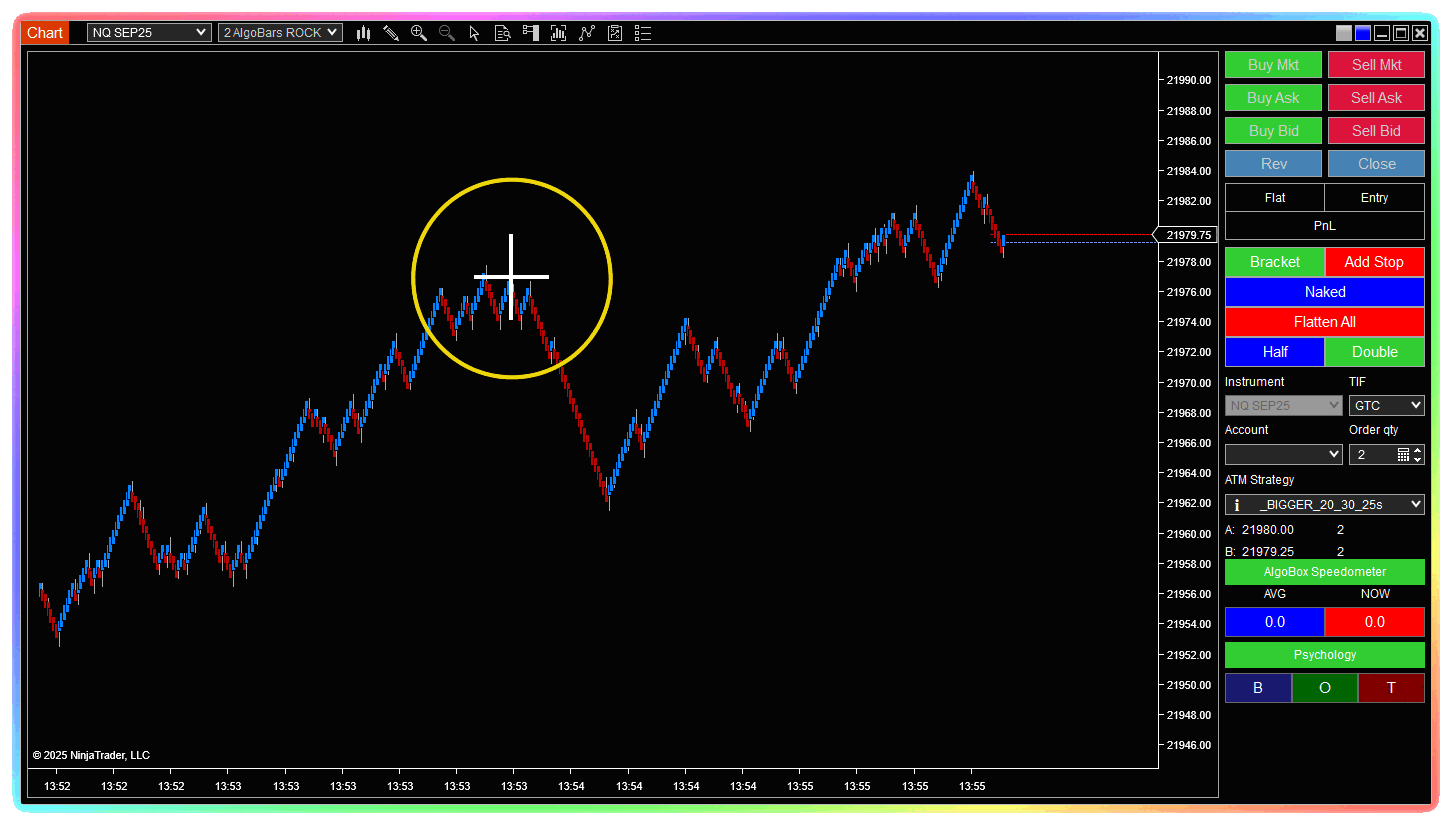Toggle the Naked order mode

[x=1324, y=292]
